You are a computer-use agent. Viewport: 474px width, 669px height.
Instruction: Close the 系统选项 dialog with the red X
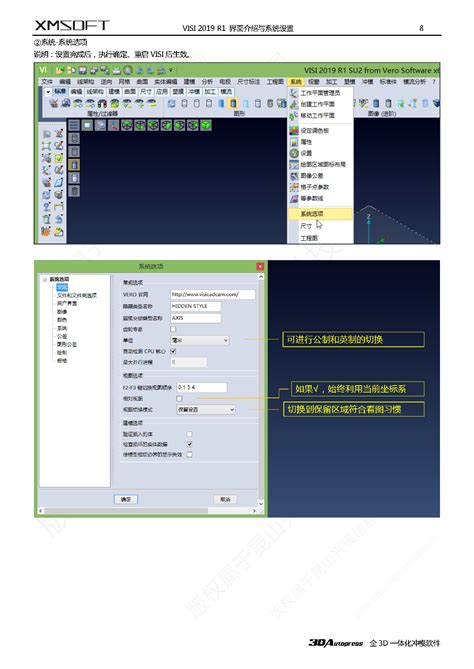click(x=260, y=267)
